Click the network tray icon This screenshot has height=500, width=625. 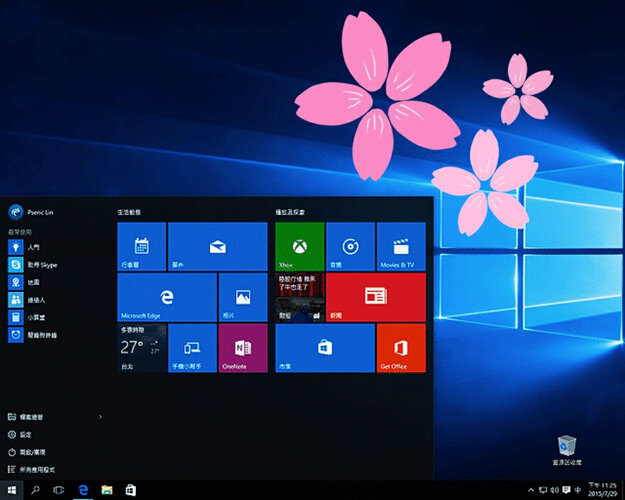coord(542,490)
